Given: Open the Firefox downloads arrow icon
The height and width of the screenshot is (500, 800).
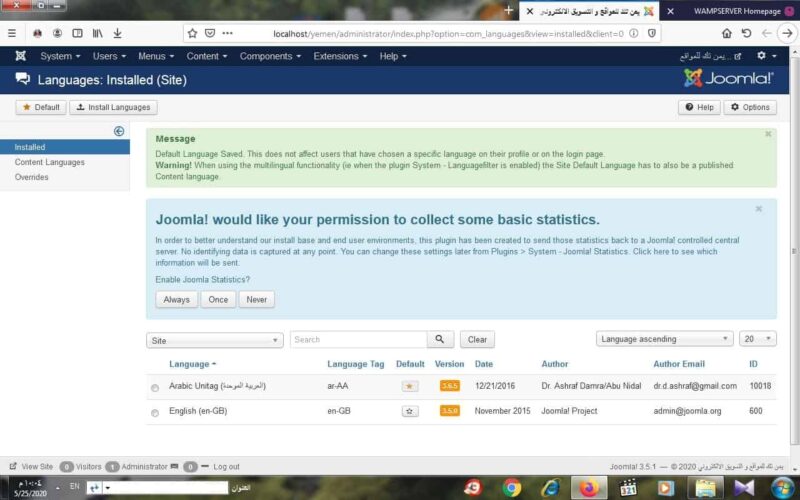Looking at the screenshot, I should coord(117,33).
